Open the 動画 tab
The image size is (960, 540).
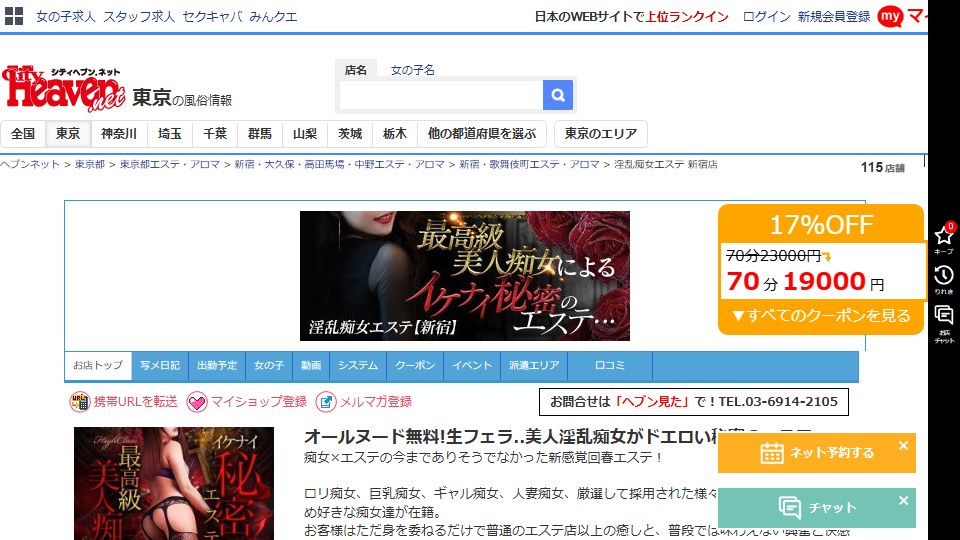tap(311, 366)
